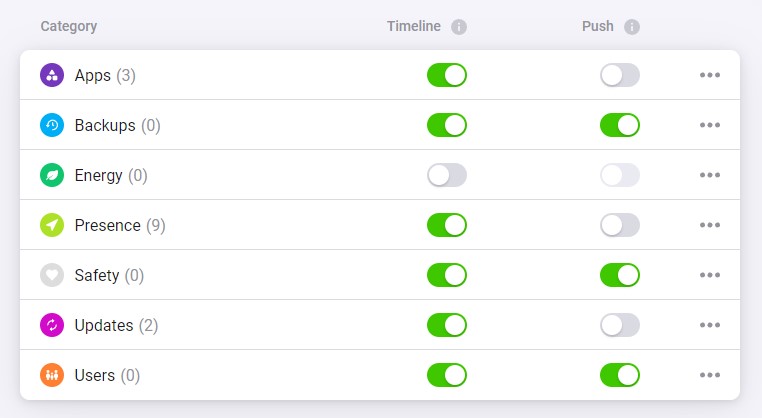Turn on Push toggle for Updates
Viewport: 762px width, 418px height.
[620, 325]
